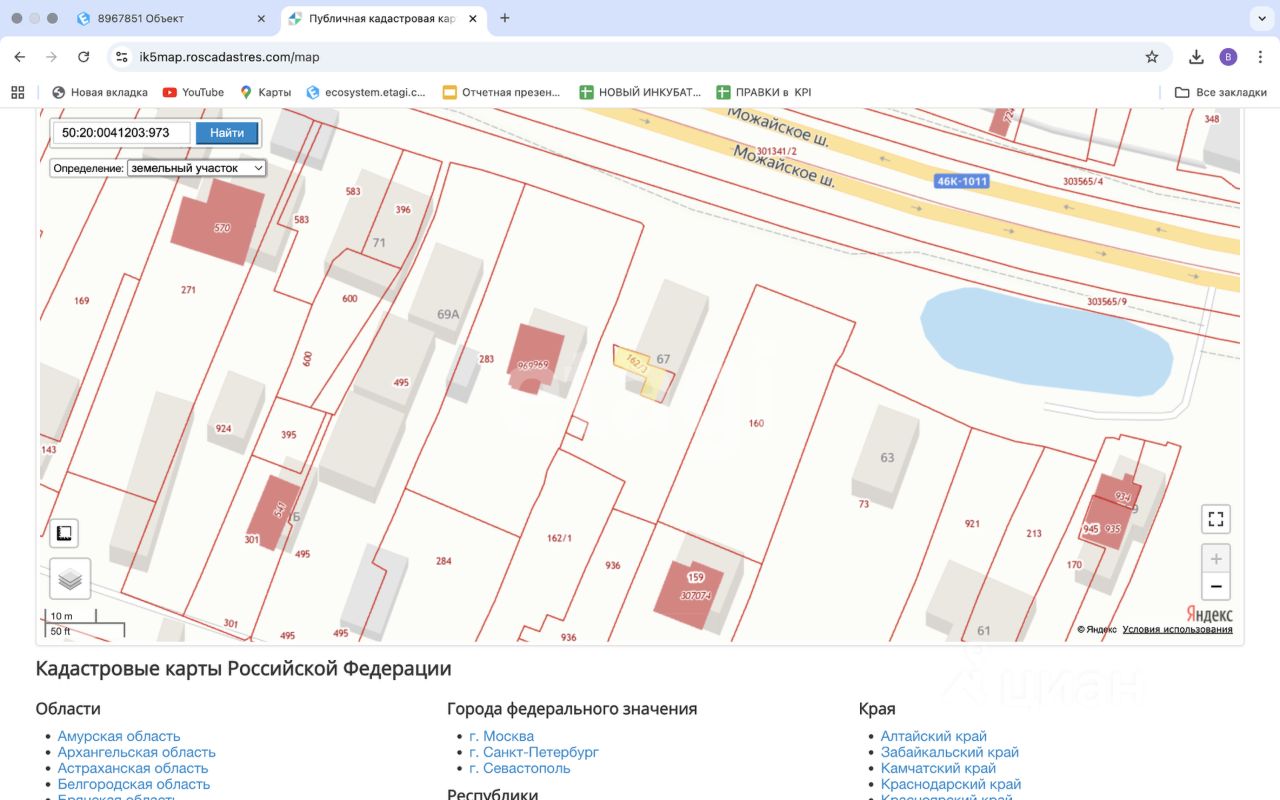Open the 'Амурская область' link
The height and width of the screenshot is (800, 1280).
tap(119, 736)
